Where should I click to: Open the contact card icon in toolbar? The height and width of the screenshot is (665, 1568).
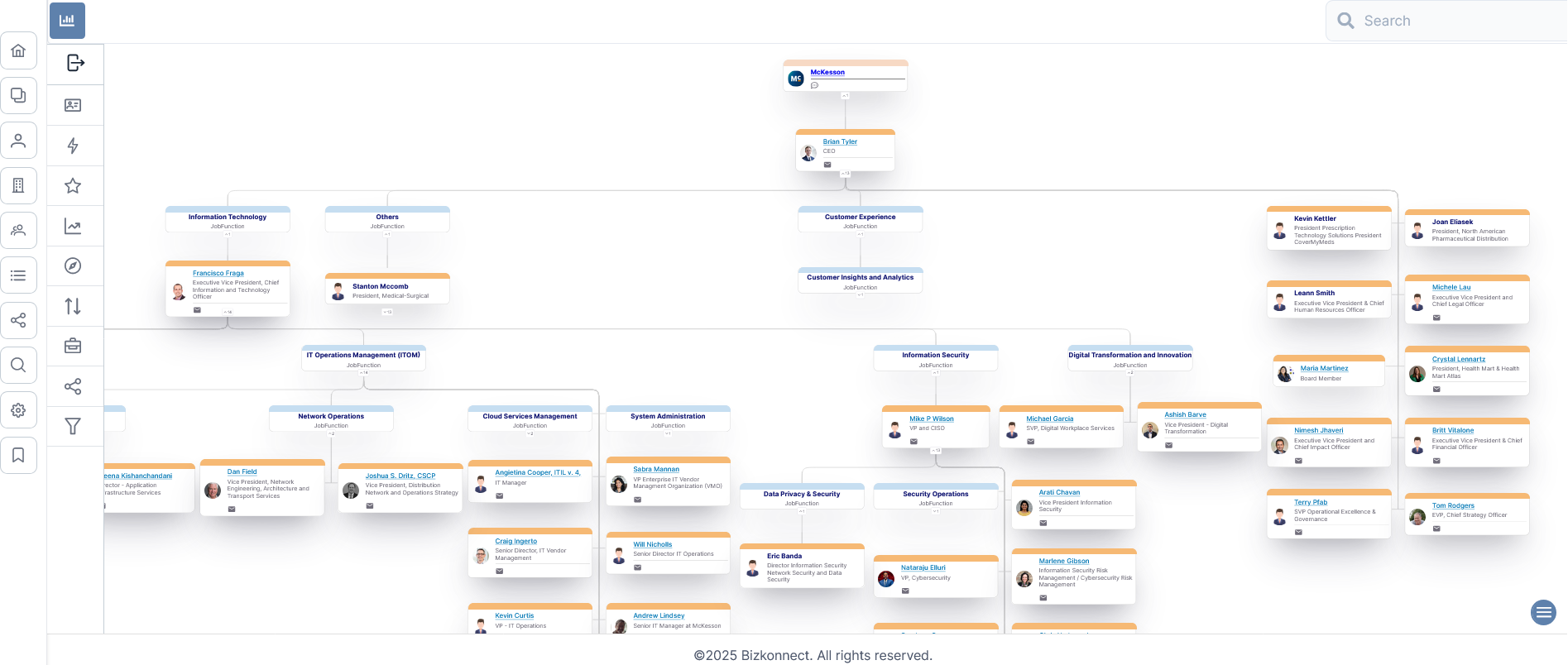point(73,105)
